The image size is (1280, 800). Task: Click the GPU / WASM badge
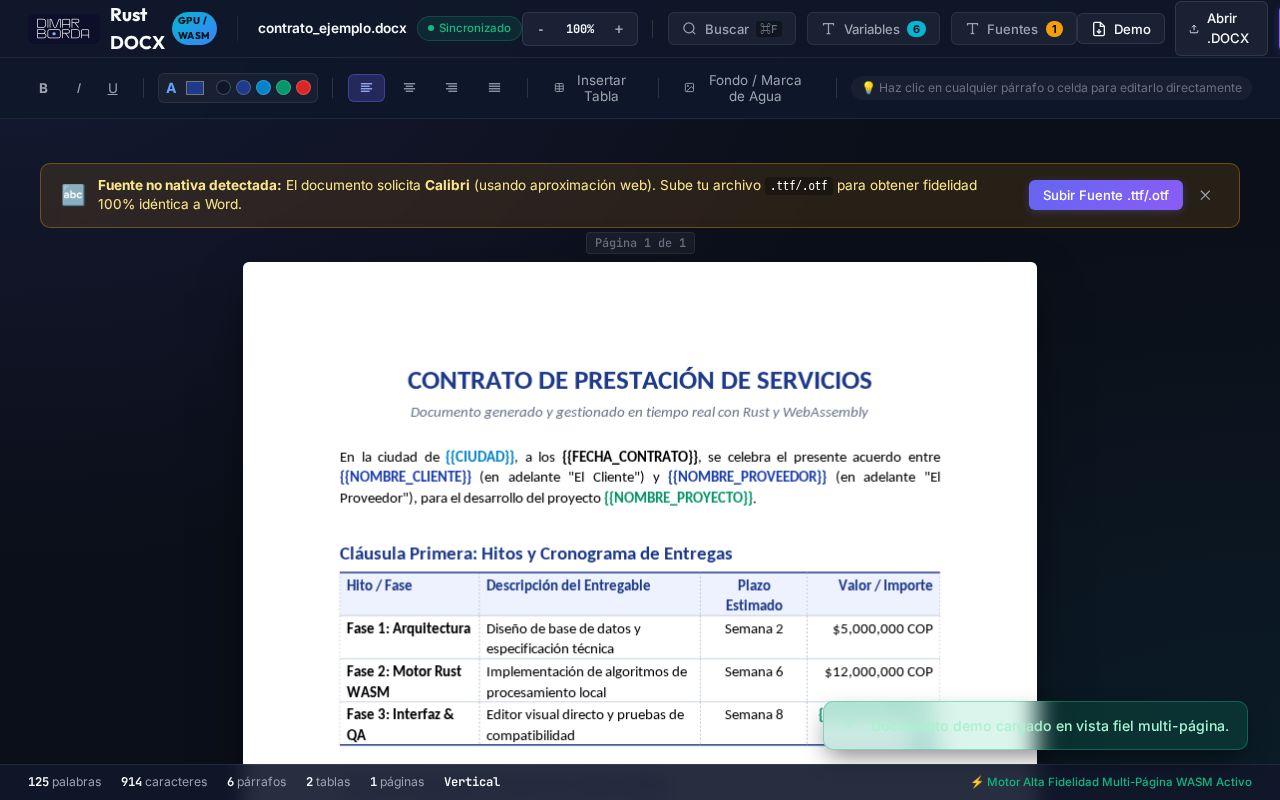click(x=194, y=29)
